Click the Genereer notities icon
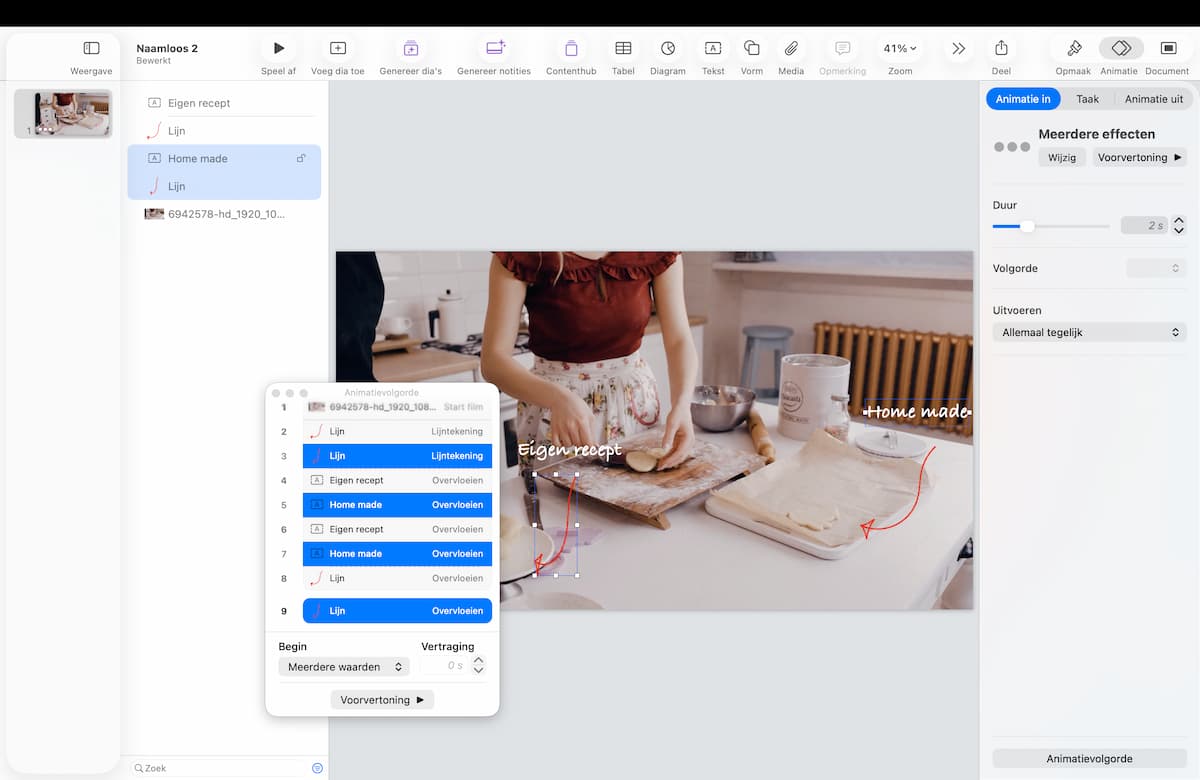The width and height of the screenshot is (1200, 780). 495,48
